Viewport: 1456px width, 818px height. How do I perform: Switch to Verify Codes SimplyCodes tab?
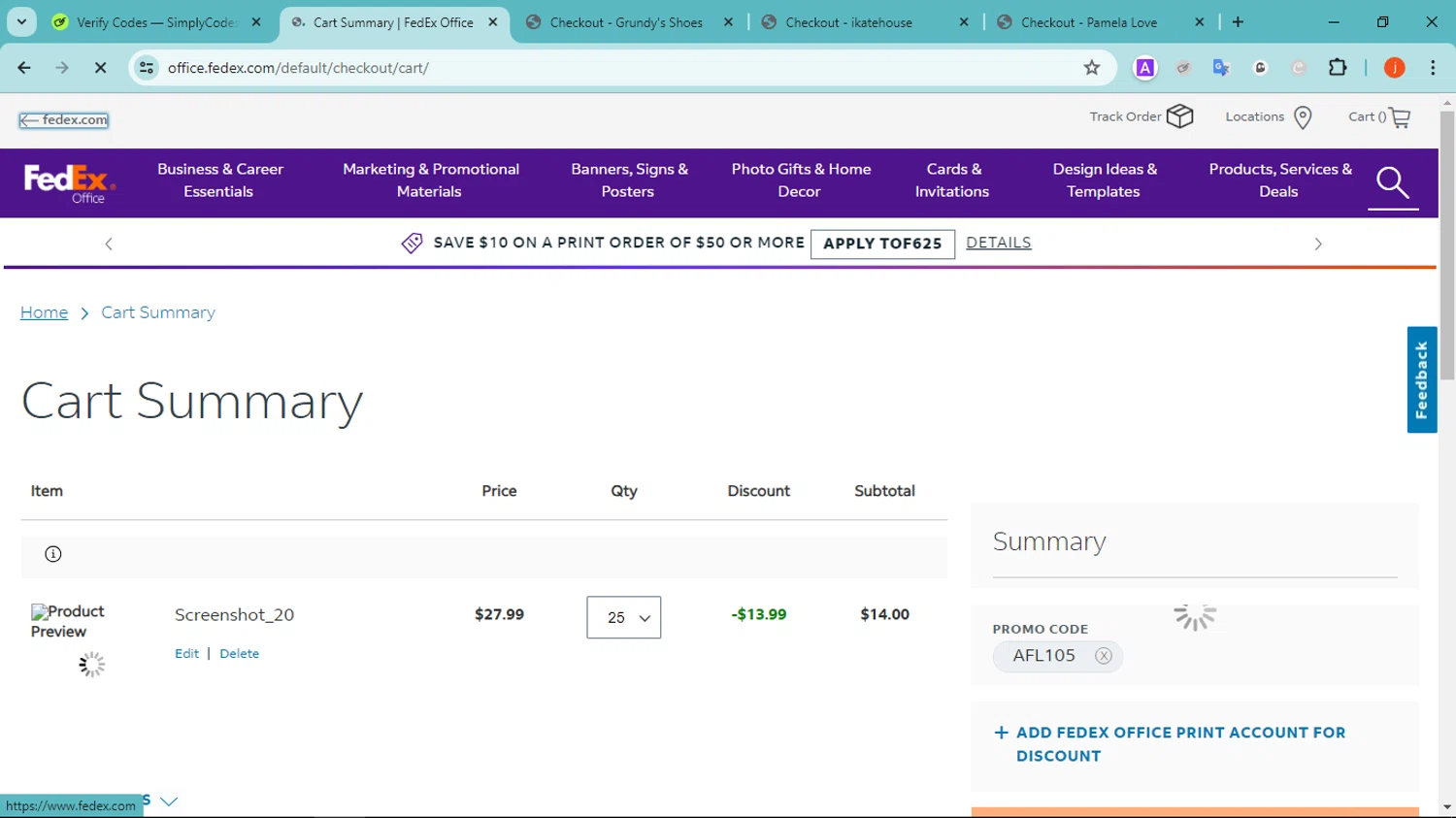pos(155,22)
